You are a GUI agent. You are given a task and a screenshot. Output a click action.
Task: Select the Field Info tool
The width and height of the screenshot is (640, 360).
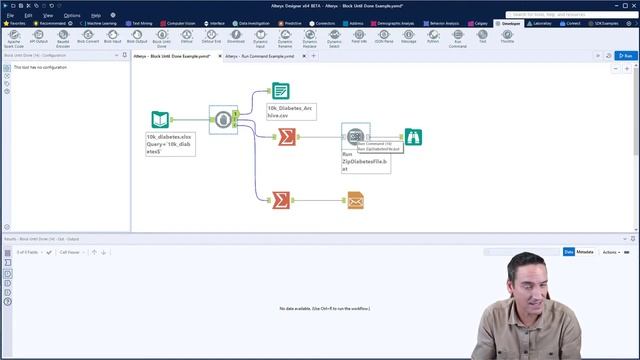pos(359,37)
